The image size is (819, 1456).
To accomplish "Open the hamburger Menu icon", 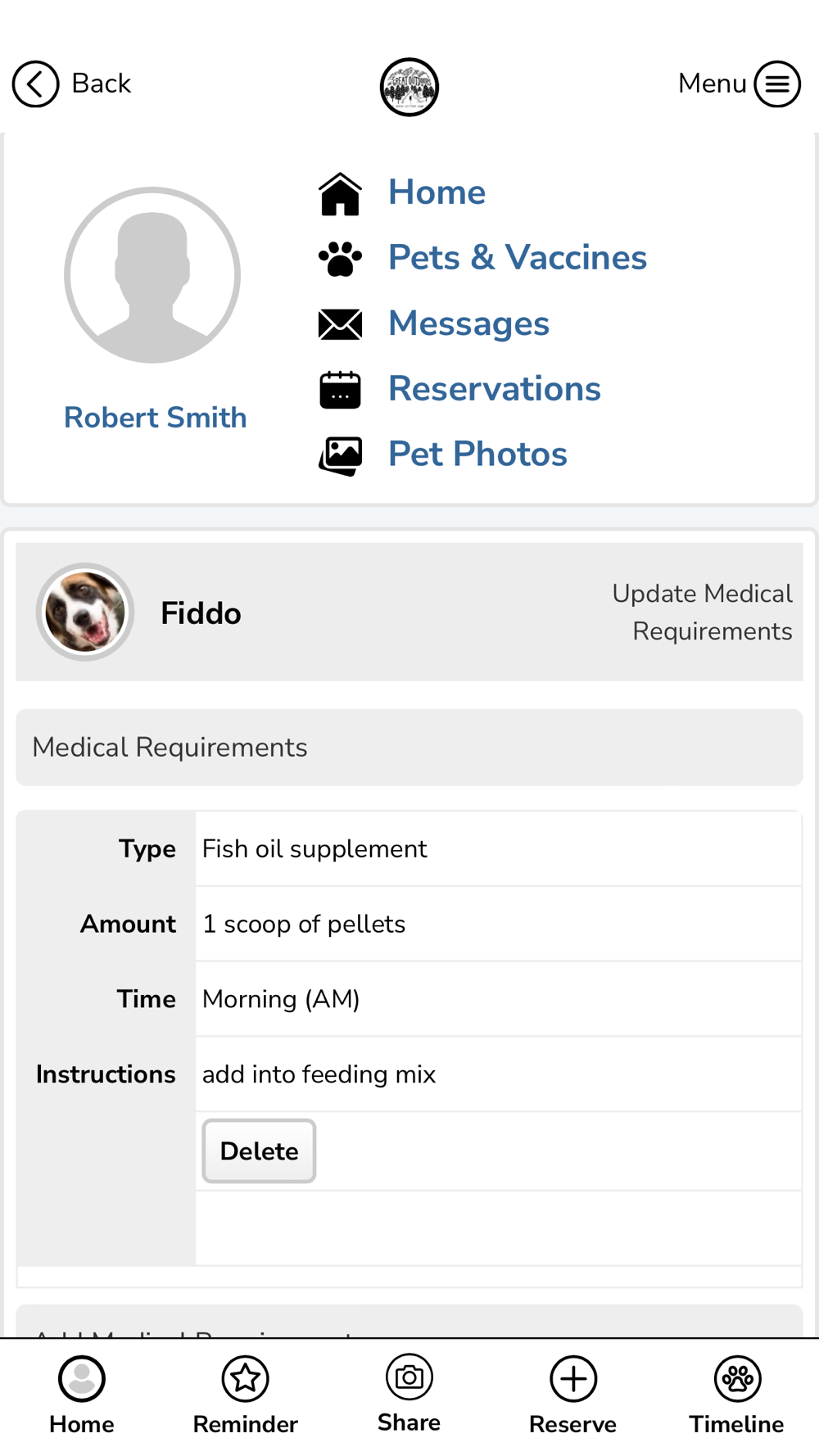I will pos(777,84).
